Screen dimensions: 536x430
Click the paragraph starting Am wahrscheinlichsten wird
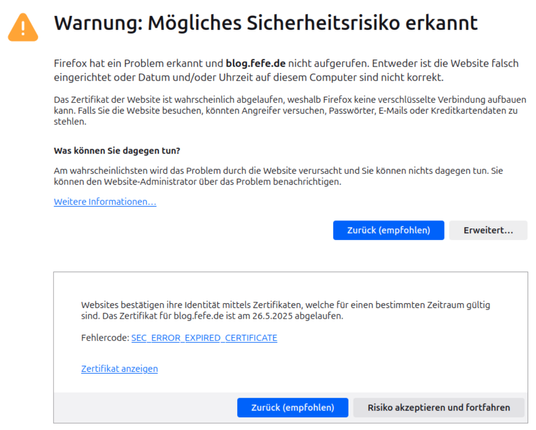coord(278,176)
